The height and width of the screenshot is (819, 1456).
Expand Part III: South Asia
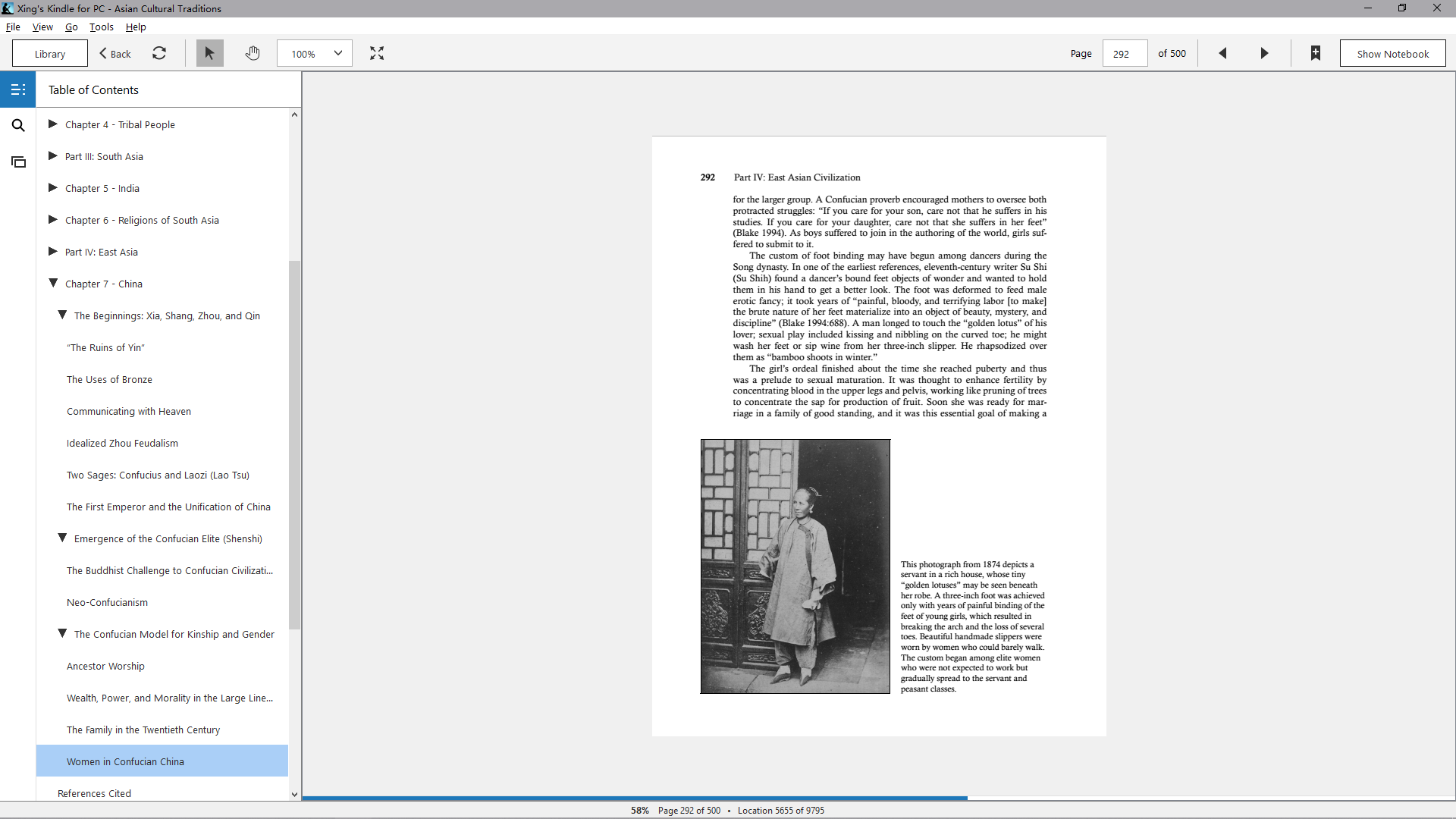pyautogui.click(x=53, y=155)
